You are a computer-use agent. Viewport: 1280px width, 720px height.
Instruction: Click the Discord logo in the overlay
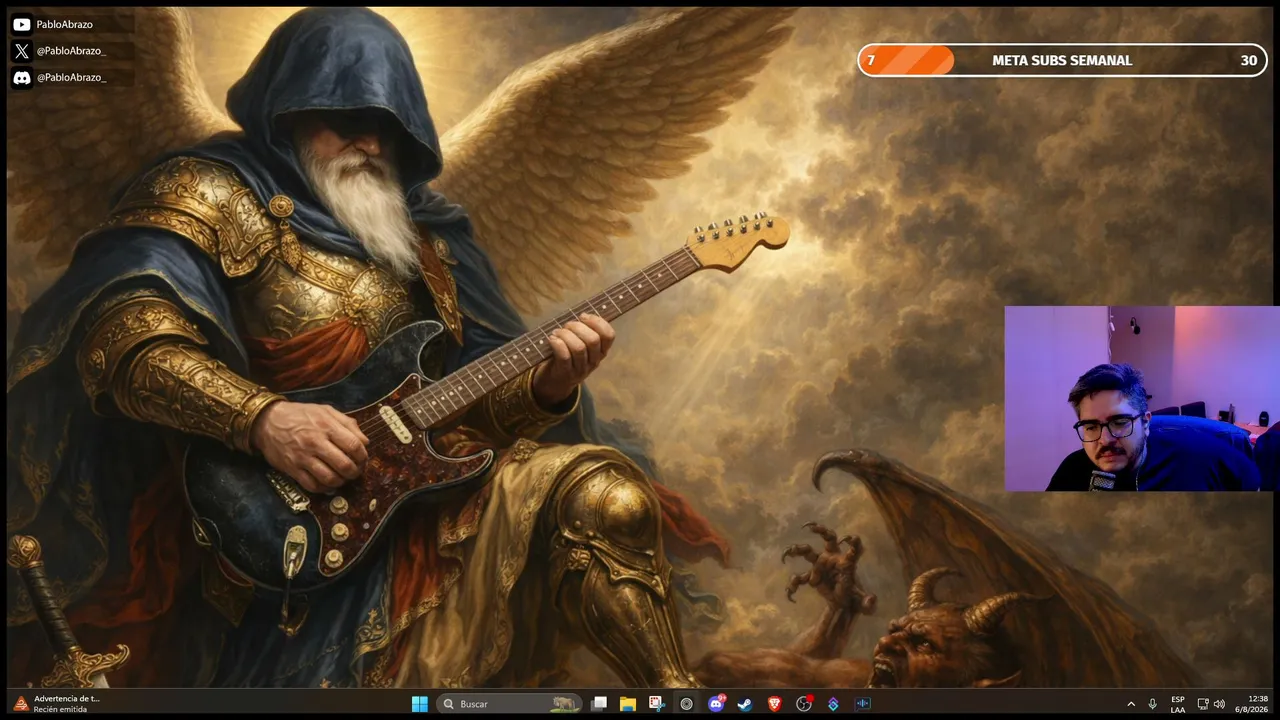[x=21, y=78]
